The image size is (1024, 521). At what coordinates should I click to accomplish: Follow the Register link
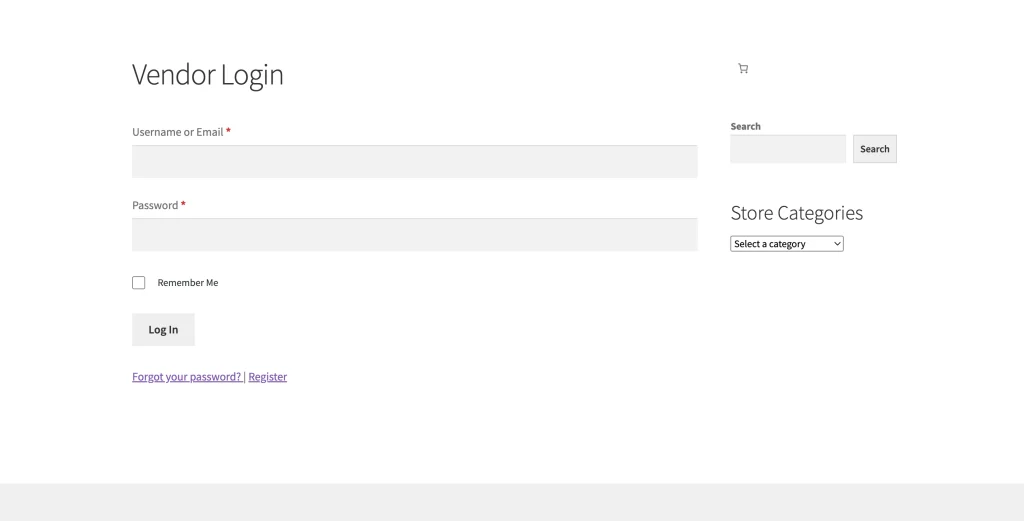pyautogui.click(x=267, y=377)
